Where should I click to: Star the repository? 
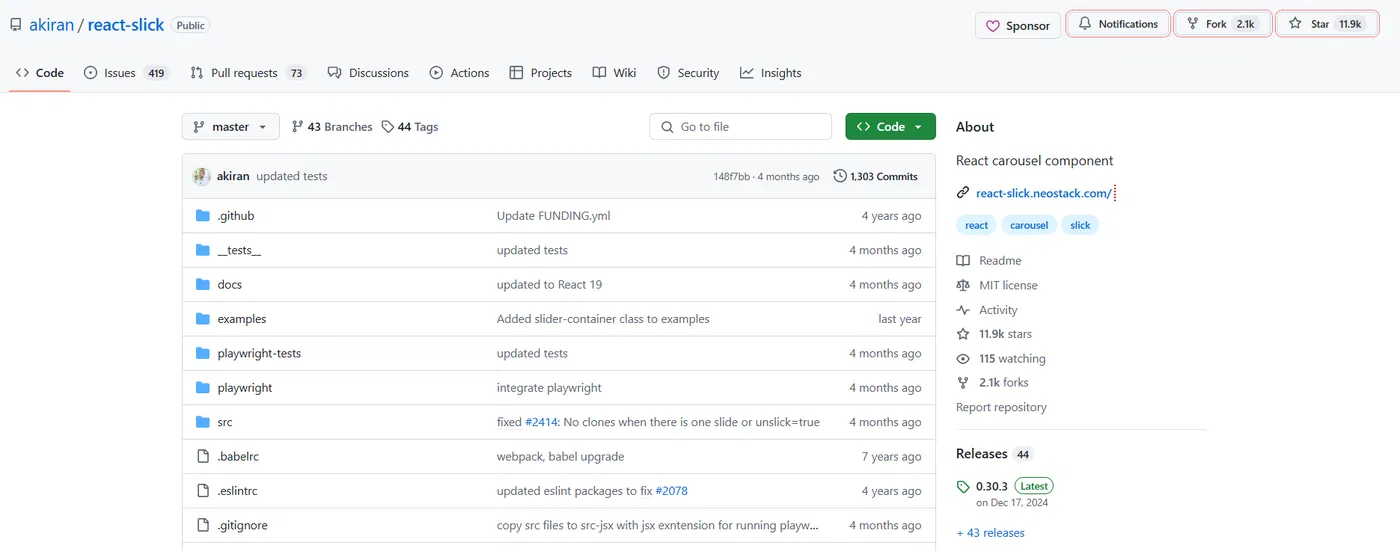pos(1326,24)
